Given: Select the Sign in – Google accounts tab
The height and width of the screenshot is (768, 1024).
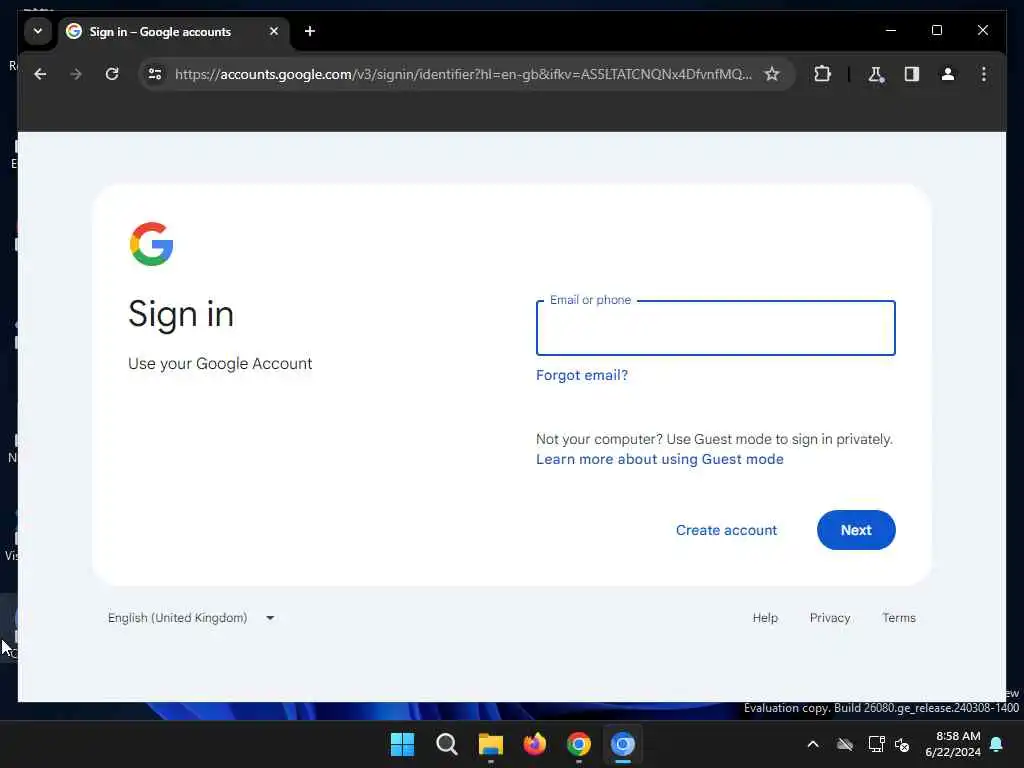Looking at the screenshot, I should (x=174, y=31).
